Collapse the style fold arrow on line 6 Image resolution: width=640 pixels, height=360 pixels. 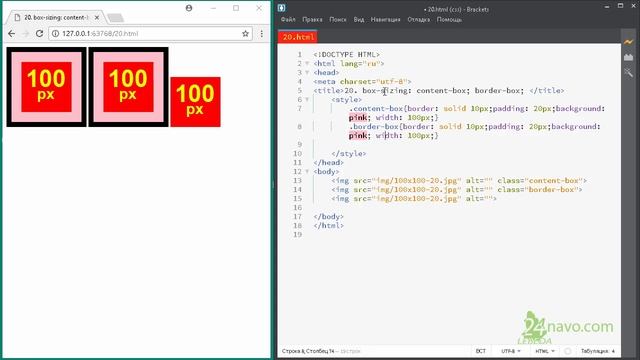point(307,100)
